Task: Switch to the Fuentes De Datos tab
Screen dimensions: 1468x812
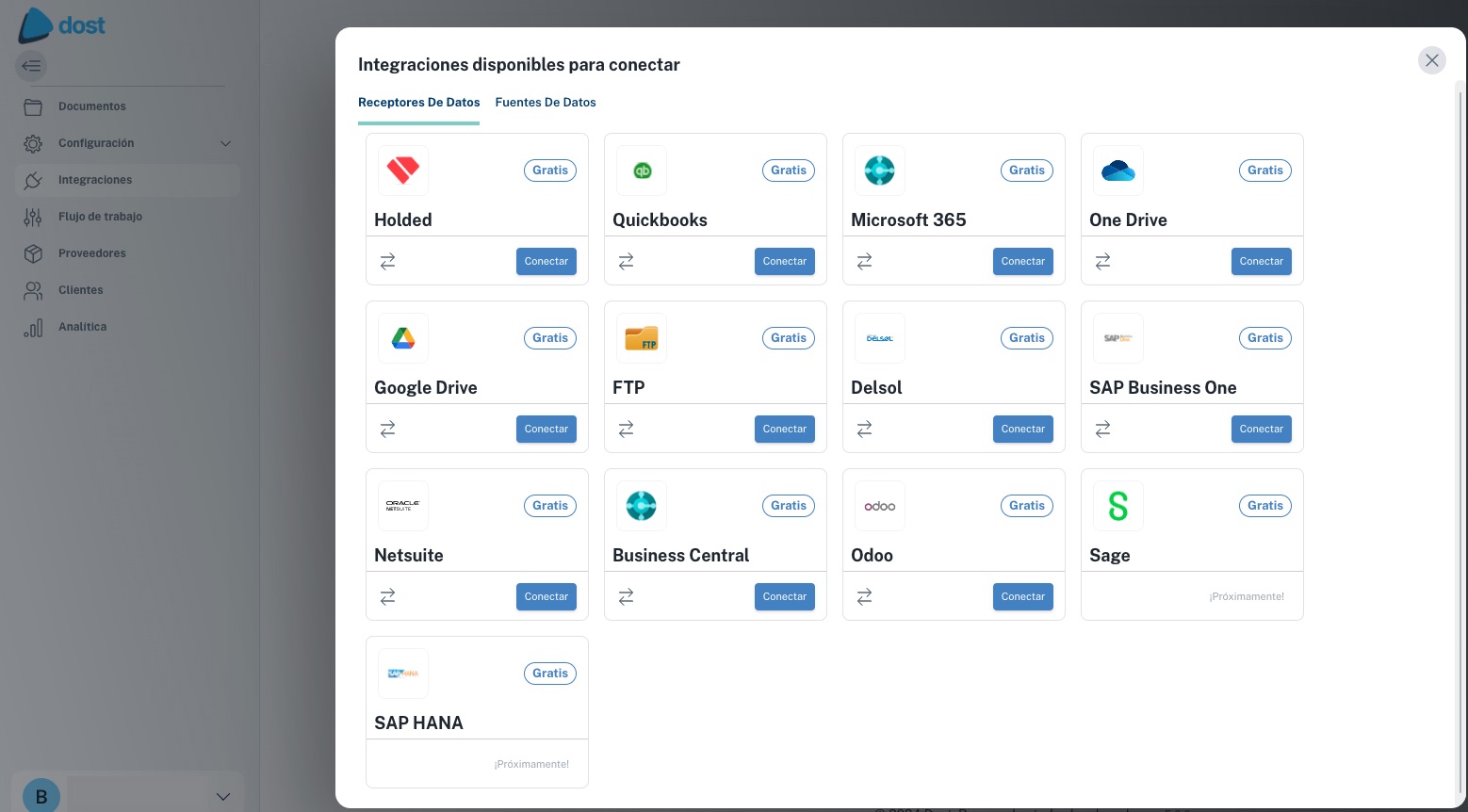Action: coord(546,103)
